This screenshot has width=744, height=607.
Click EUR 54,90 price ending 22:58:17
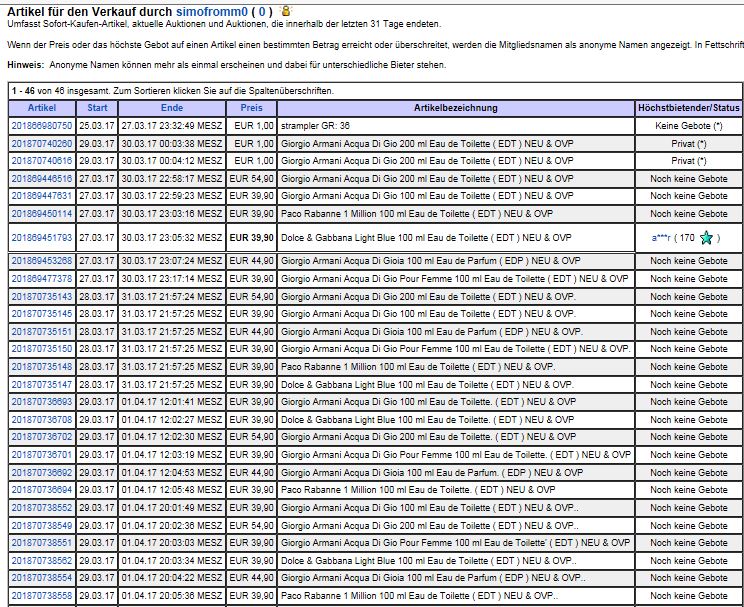pos(251,178)
